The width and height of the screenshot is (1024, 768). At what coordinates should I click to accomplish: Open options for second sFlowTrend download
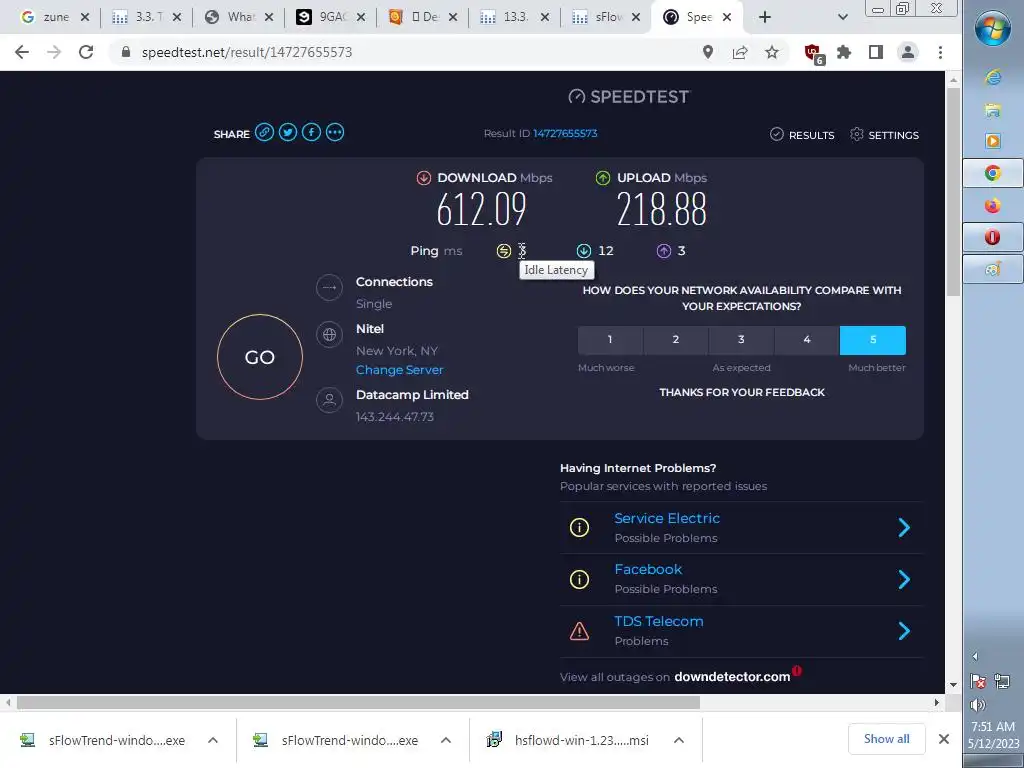[x=446, y=740]
